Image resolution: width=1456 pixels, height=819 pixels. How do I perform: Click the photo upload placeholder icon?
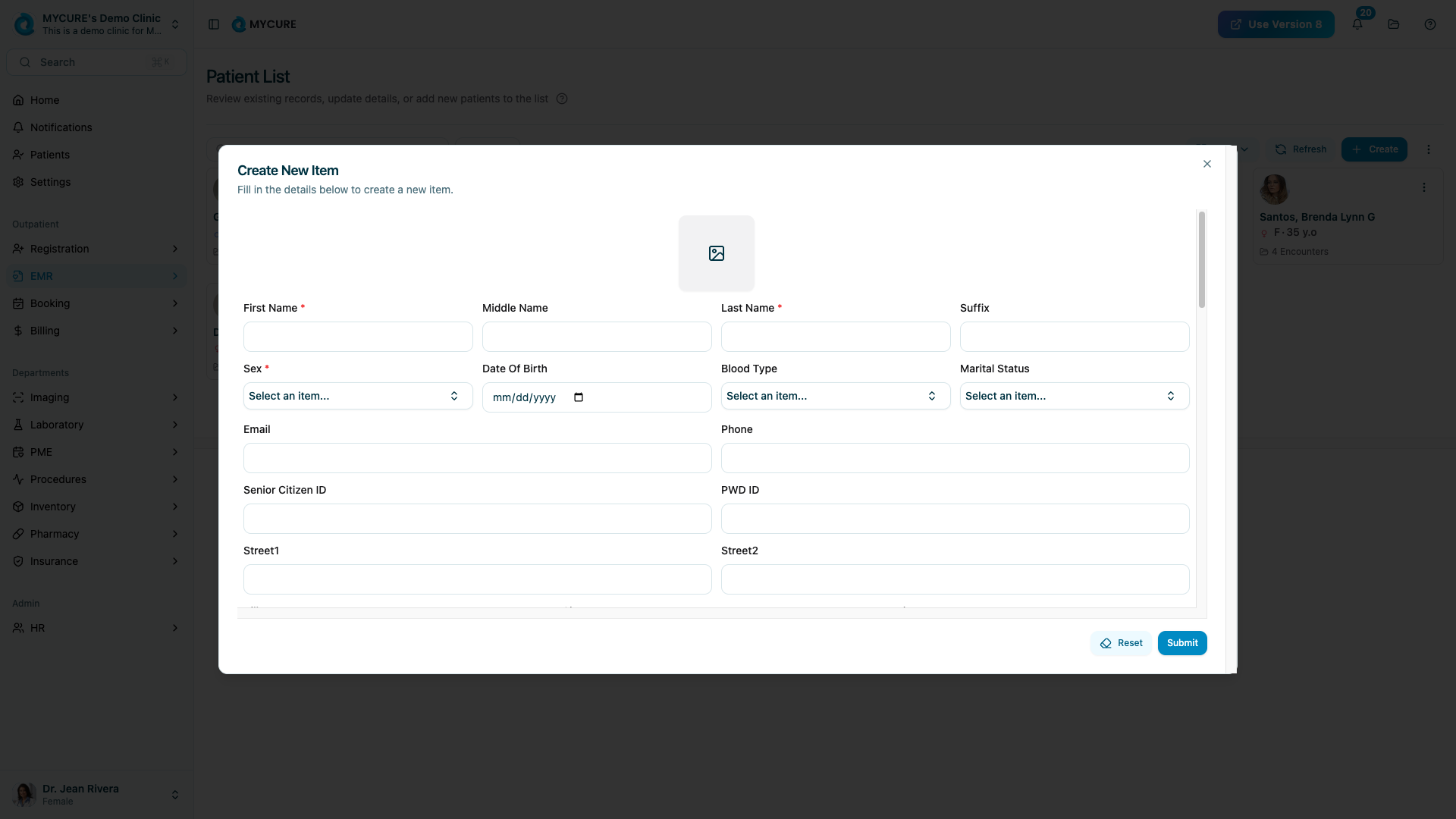click(716, 253)
